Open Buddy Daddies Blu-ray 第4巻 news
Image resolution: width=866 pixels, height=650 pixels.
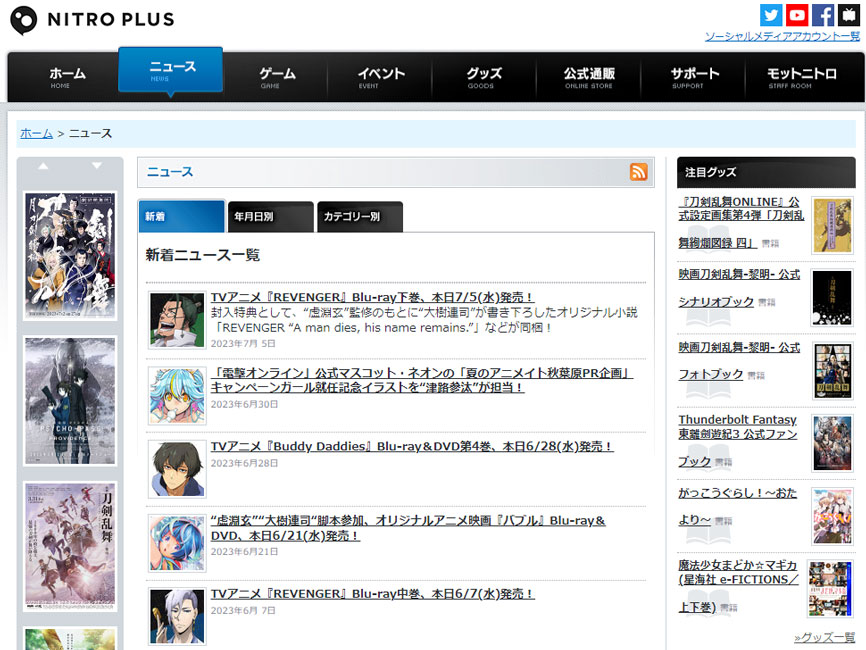pos(412,446)
